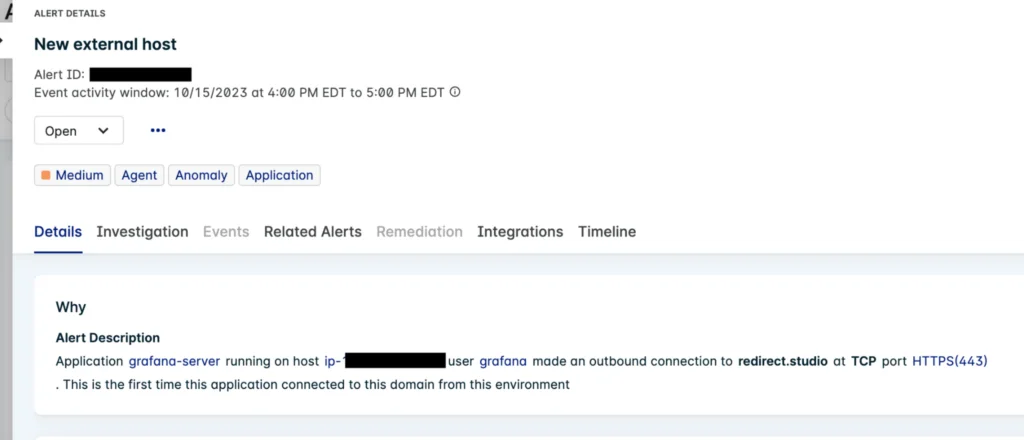Switch to the Integrations tab
The height and width of the screenshot is (440, 1024).
520,231
